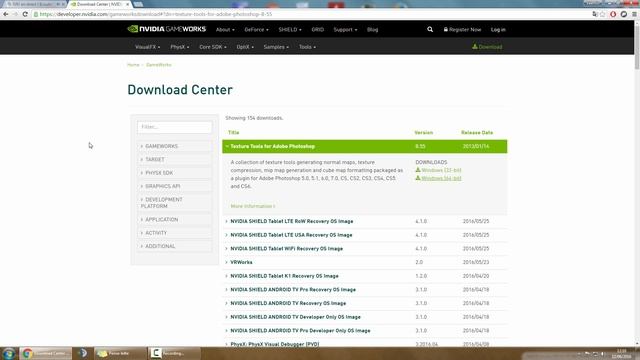
Task: Expand DEVELOPMENT PLATFORM filter category
Action: [x=175, y=203]
